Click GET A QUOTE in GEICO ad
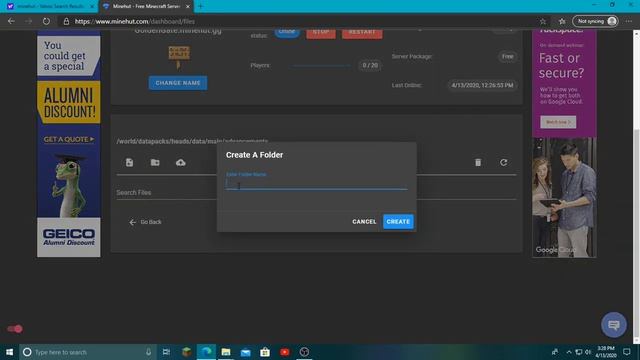 (69, 139)
